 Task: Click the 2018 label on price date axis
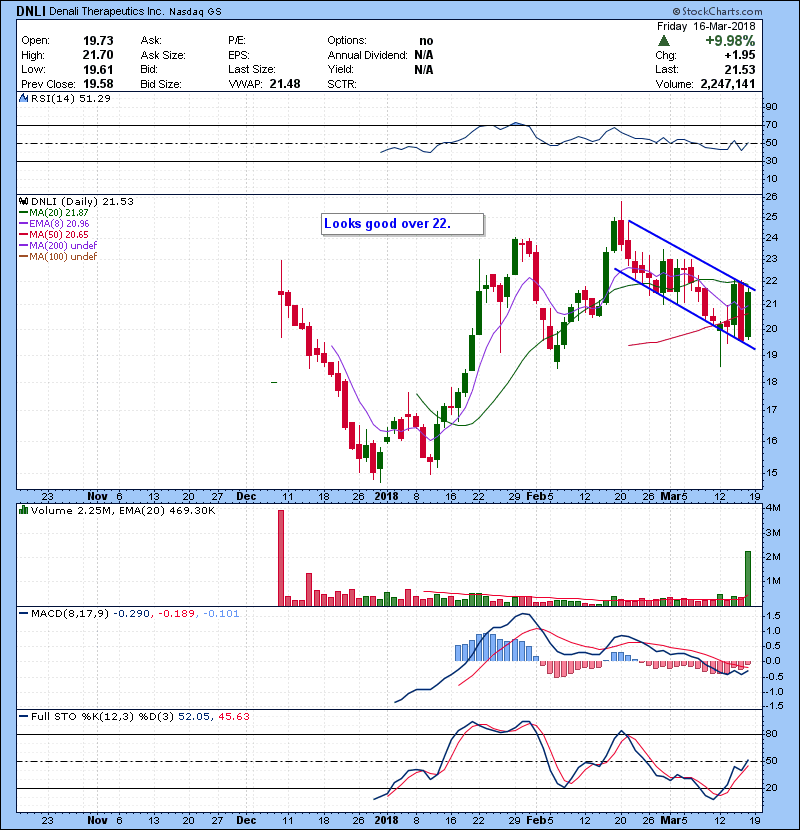tap(386, 497)
